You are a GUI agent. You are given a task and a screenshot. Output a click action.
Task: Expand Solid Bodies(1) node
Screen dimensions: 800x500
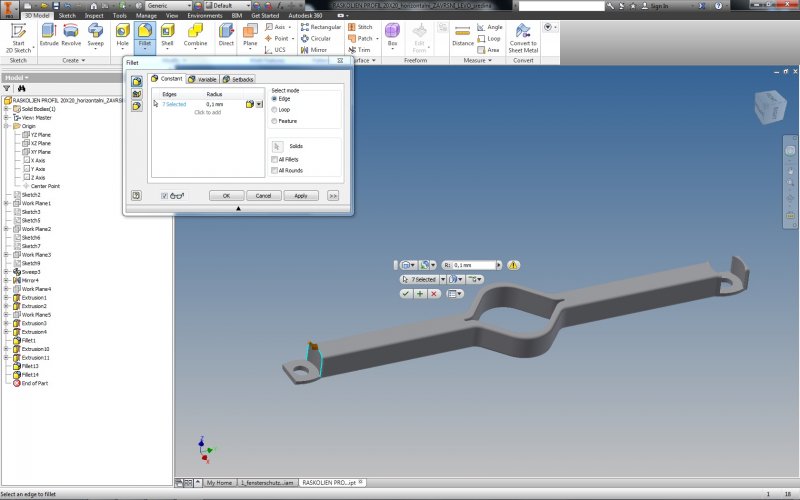pos(7,109)
